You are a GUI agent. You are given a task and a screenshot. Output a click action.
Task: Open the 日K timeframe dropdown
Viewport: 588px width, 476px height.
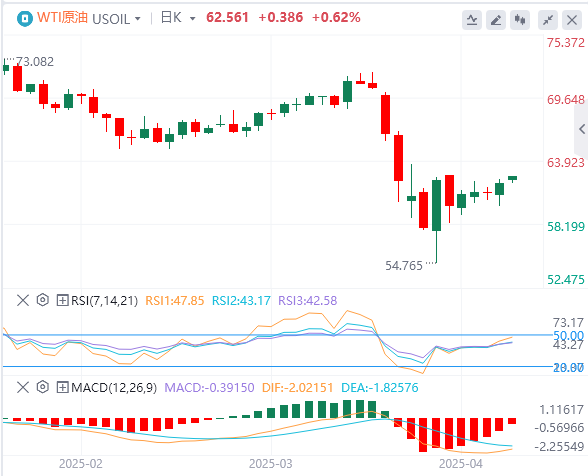click(x=192, y=18)
